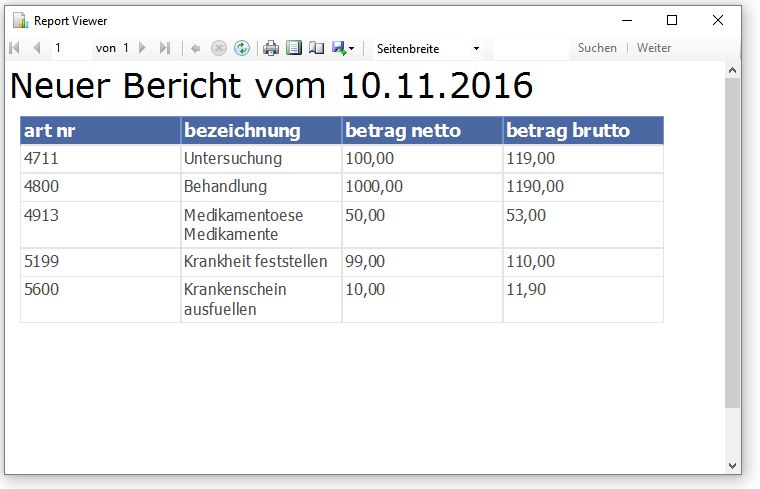Click the scroll up arrow
Viewport: 760px width, 489px height.
[x=733, y=71]
